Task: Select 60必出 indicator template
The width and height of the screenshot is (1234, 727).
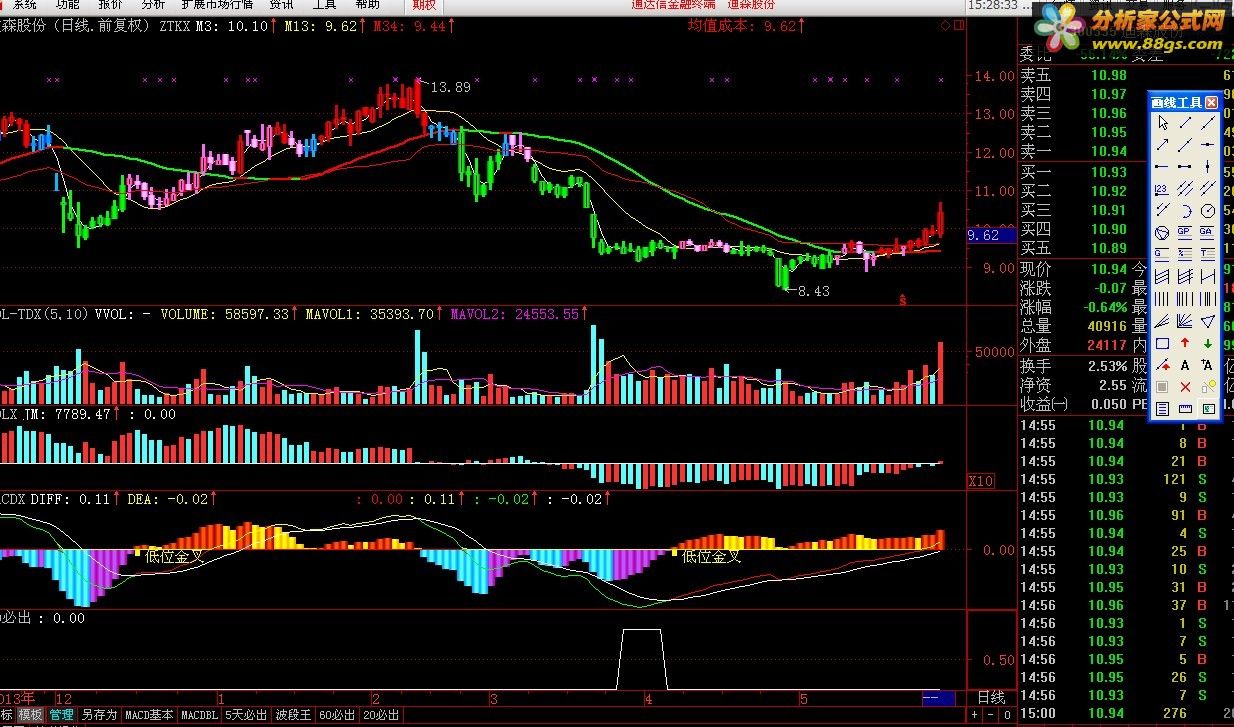Action: point(338,715)
